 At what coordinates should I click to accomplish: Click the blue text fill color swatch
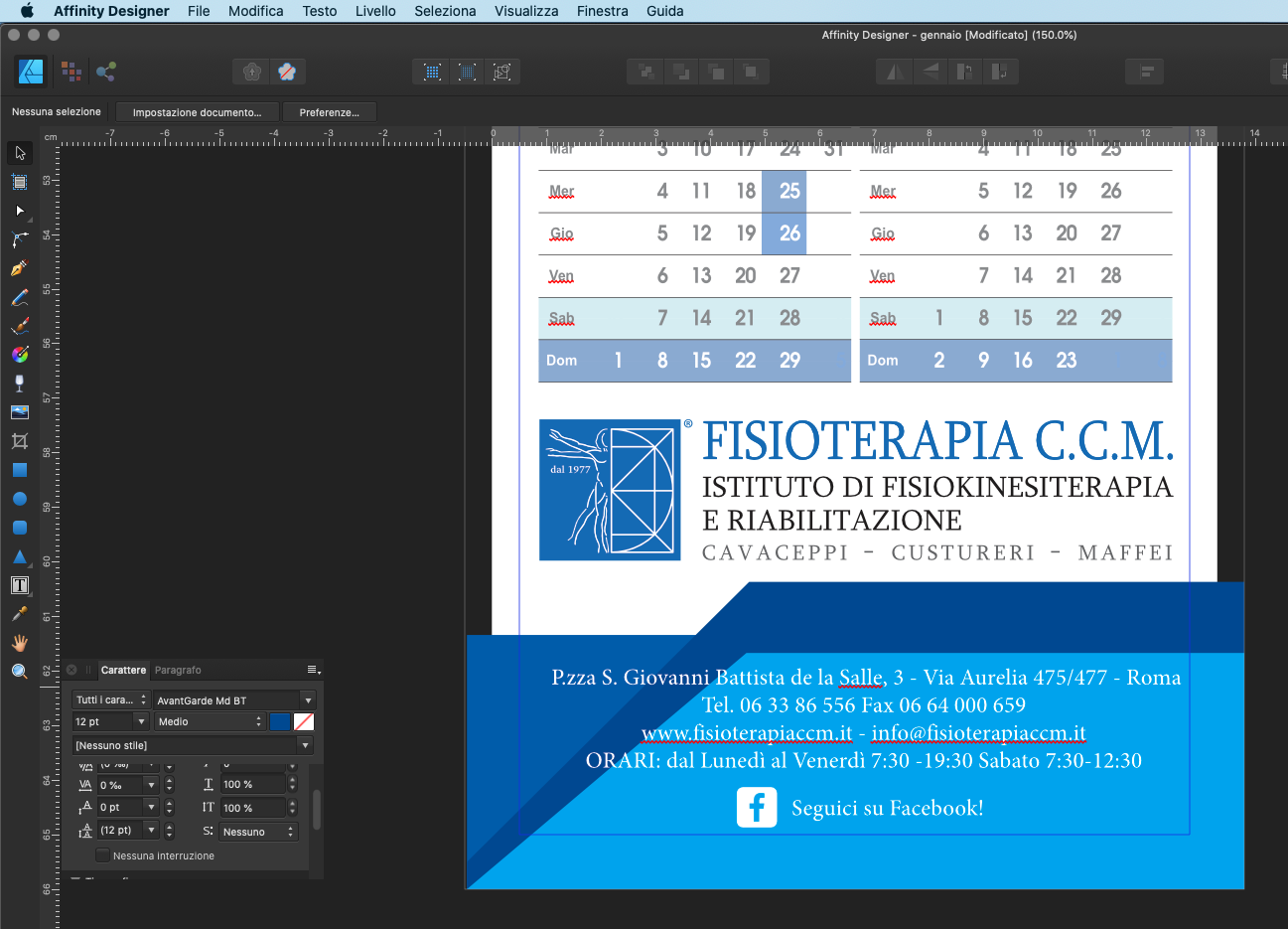pyautogui.click(x=280, y=722)
